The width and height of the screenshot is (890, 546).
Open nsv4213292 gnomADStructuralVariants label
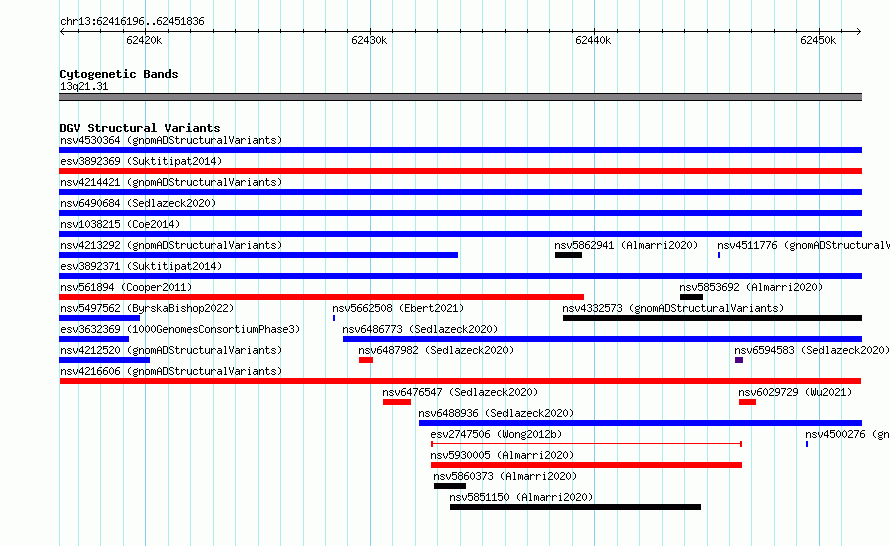pyautogui.click(x=171, y=245)
